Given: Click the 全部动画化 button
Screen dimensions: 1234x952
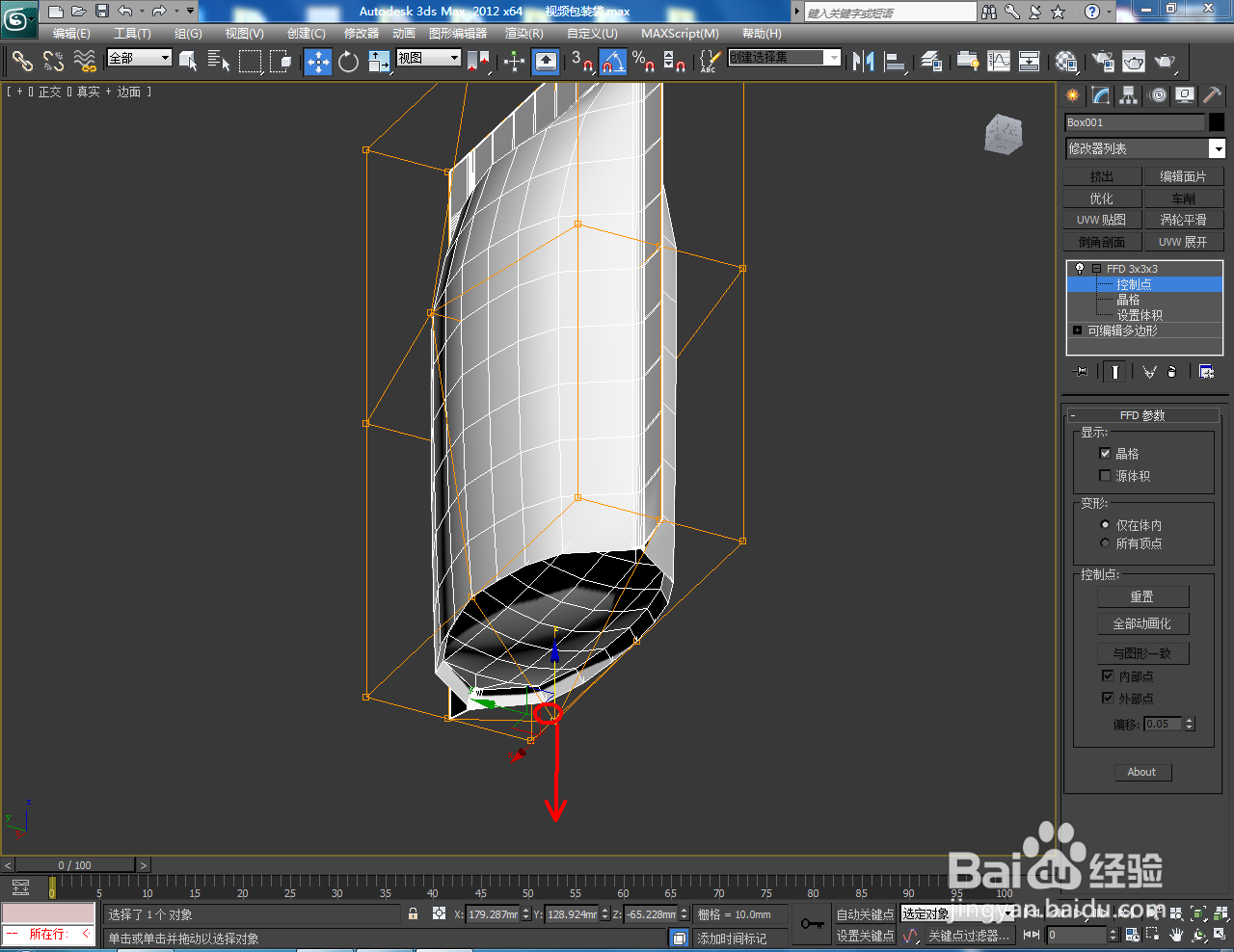Looking at the screenshot, I should pyautogui.click(x=1142, y=623).
